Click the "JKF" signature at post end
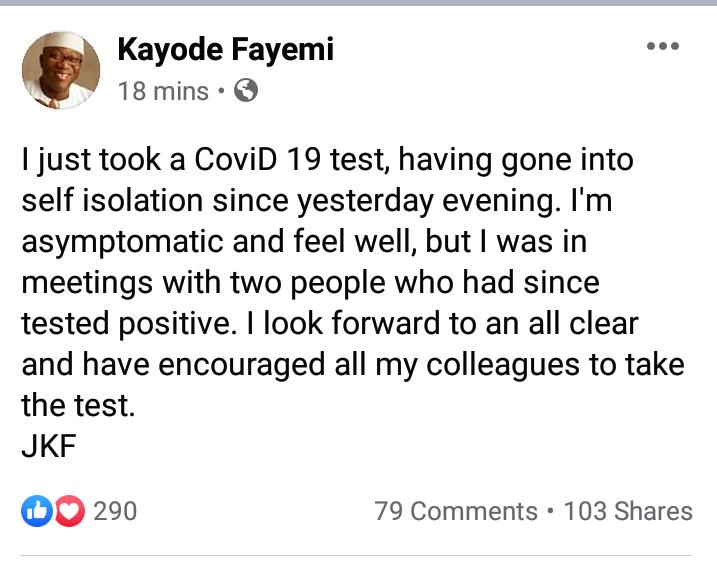The image size is (717, 568). click(x=48, y=447)
